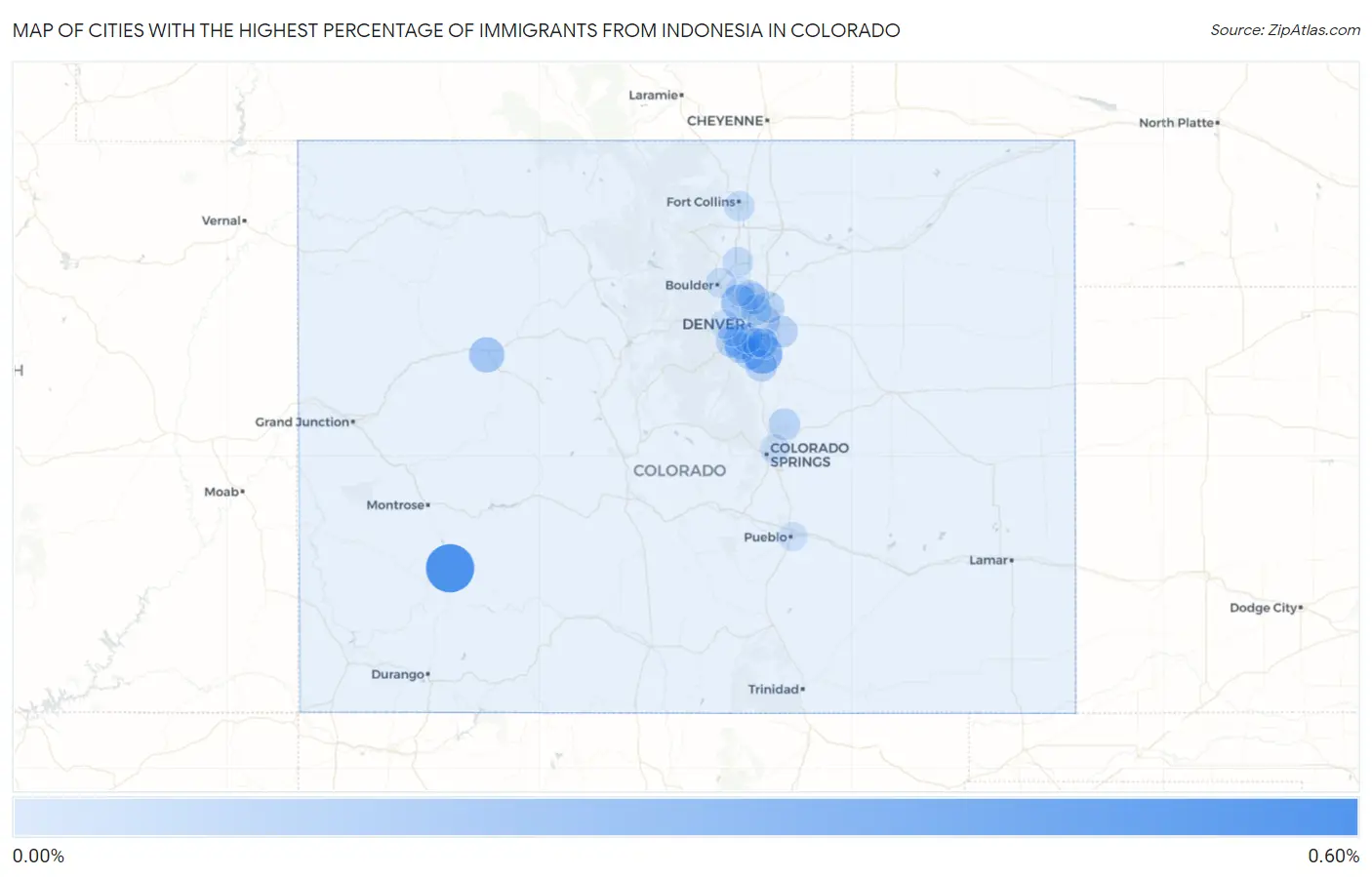Click the bubble at Pueblo
Viewport: 1372px width, 877px height.
pyautogui.click(x=792, y=536)
